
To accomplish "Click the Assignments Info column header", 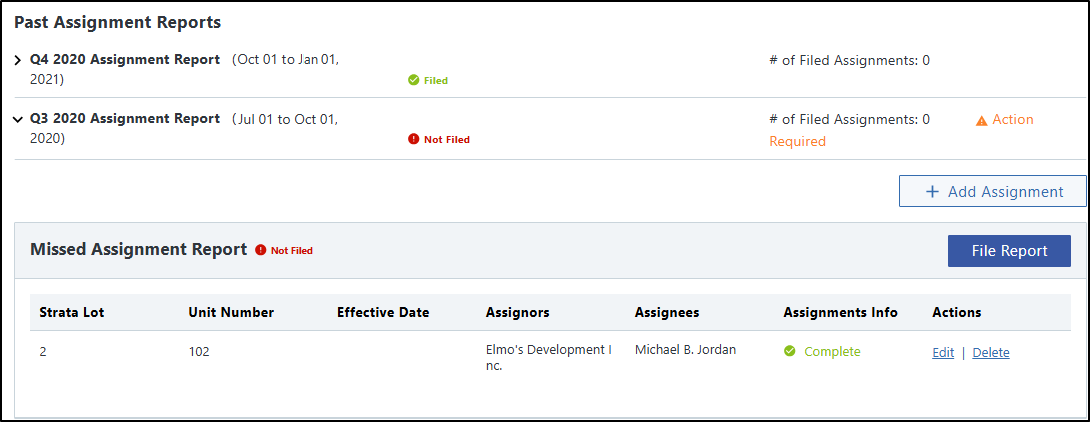I will [840, 313].
